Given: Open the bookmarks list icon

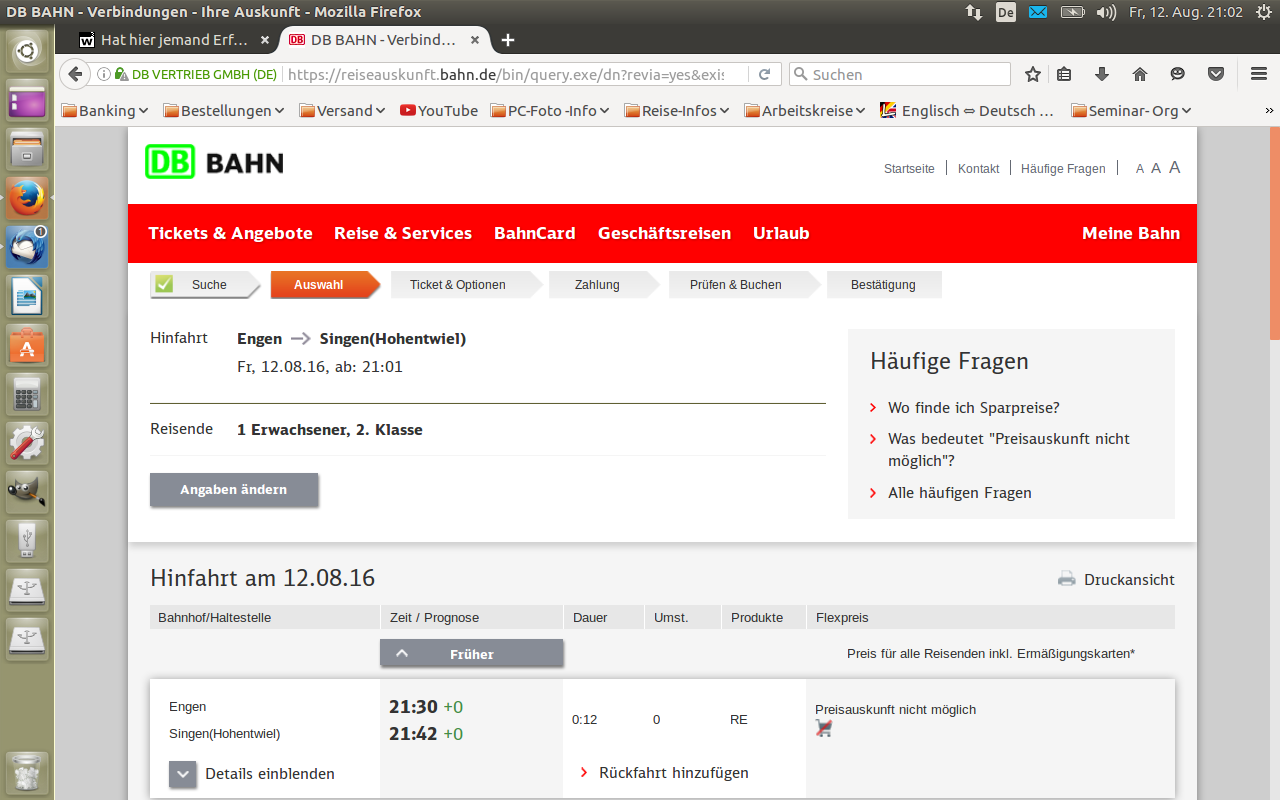Looking at the screenshot, I should tap(1064, 74).
